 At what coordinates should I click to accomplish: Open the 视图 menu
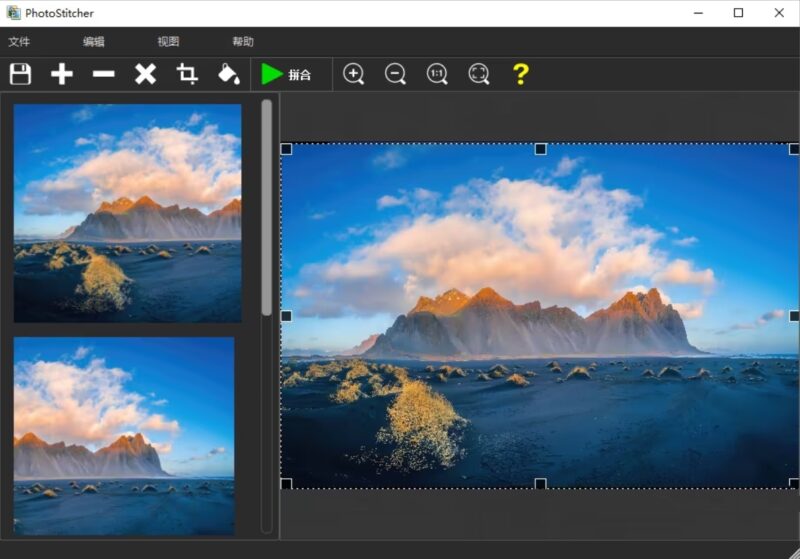[x=168, y=42]
